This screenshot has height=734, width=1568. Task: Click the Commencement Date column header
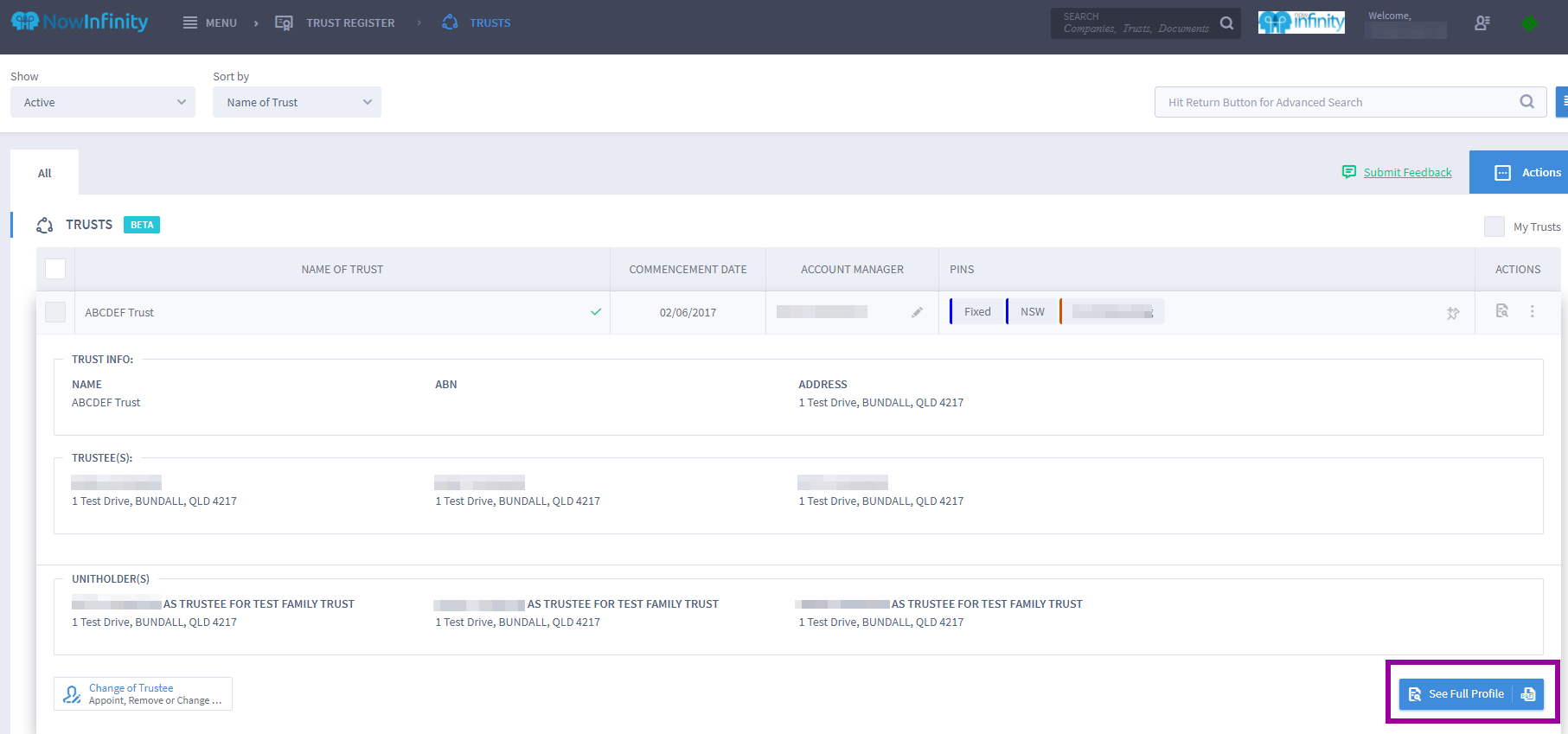pos(688,270)
